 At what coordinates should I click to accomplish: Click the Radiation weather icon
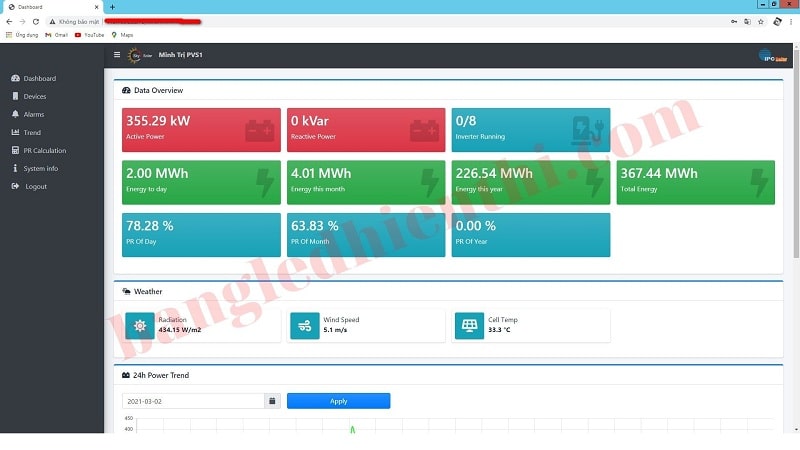[140, 326]
